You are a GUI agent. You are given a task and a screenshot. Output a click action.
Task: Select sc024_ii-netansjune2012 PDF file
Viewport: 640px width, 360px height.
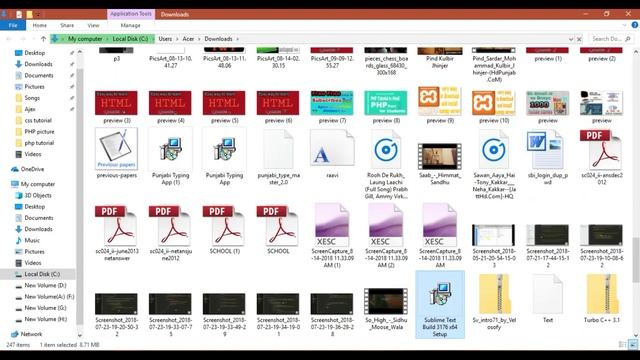170,225
